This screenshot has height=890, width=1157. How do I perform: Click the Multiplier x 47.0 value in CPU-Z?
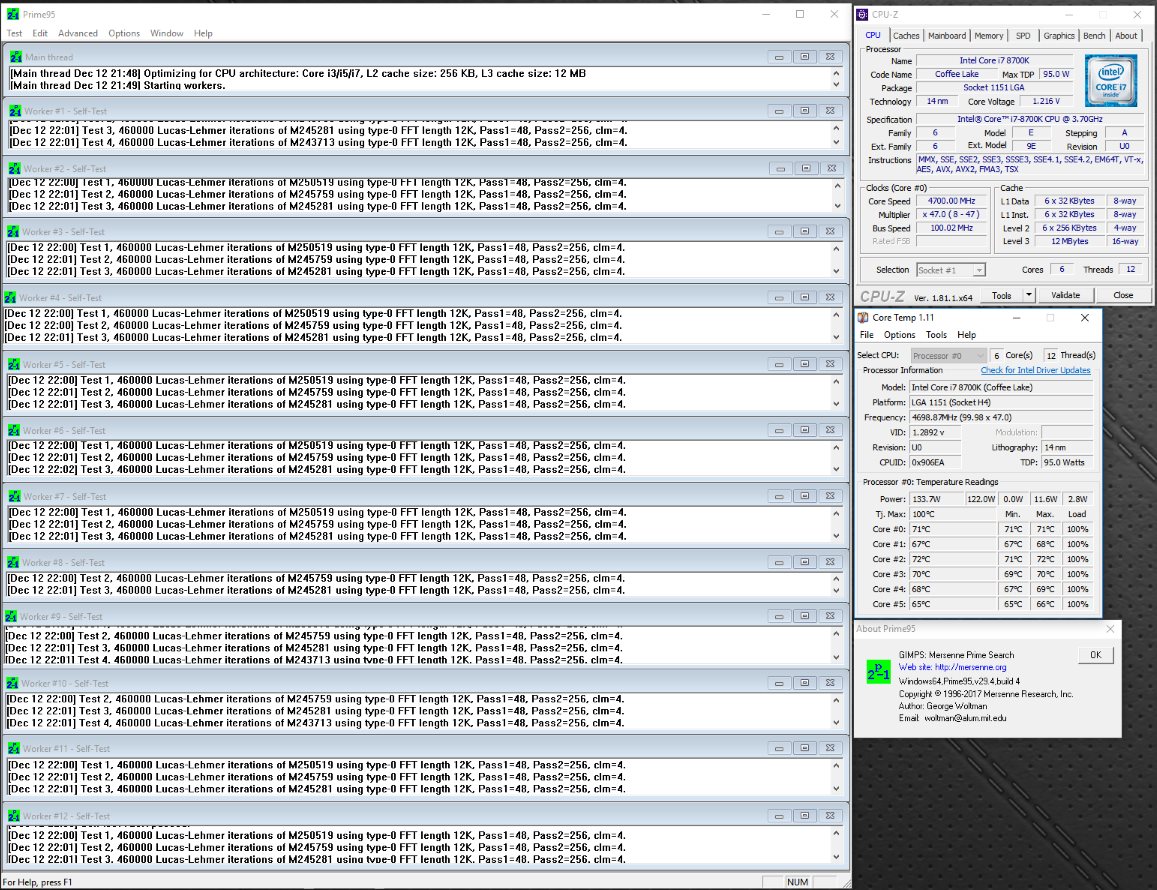[x=951, y=214]
